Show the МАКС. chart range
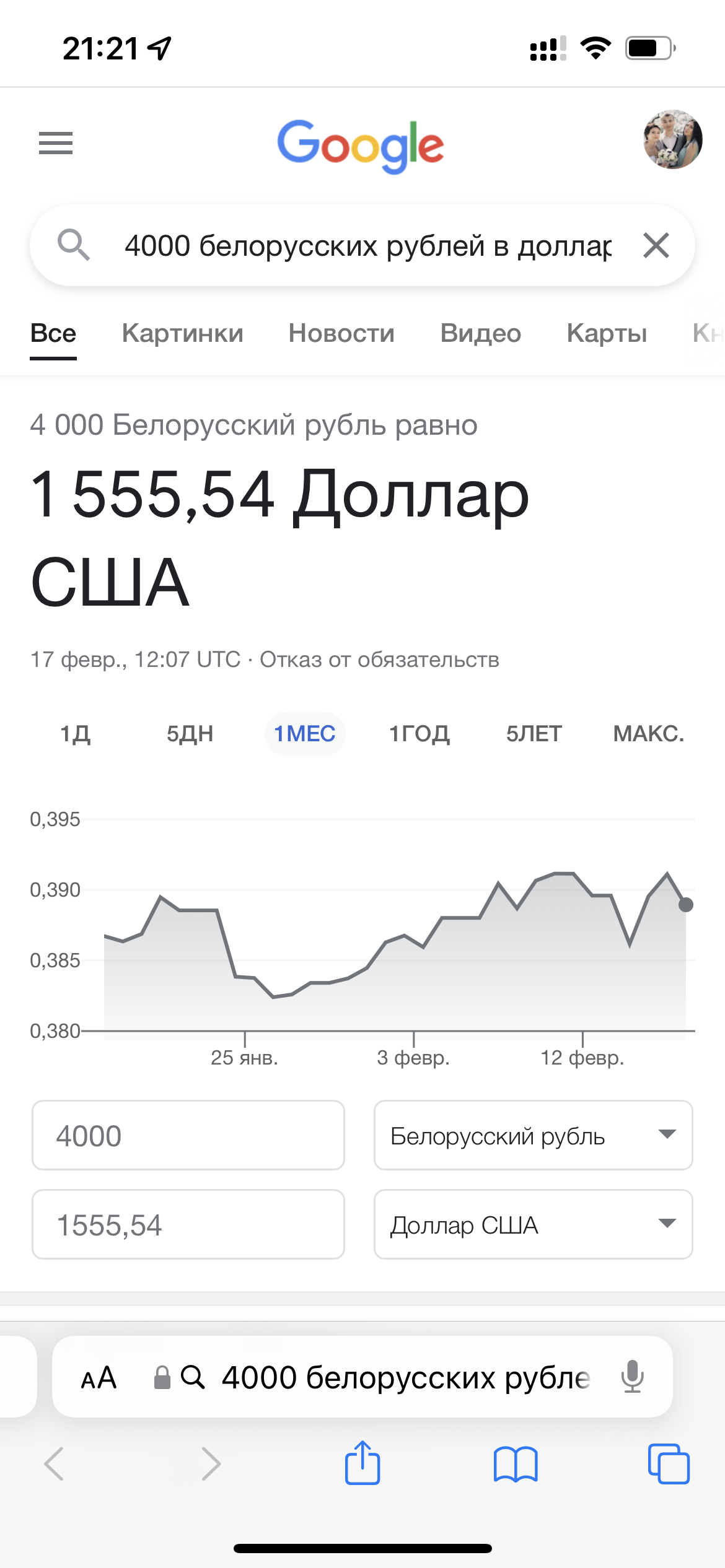This screenshot has width=725, height=1568. (648, 734)
